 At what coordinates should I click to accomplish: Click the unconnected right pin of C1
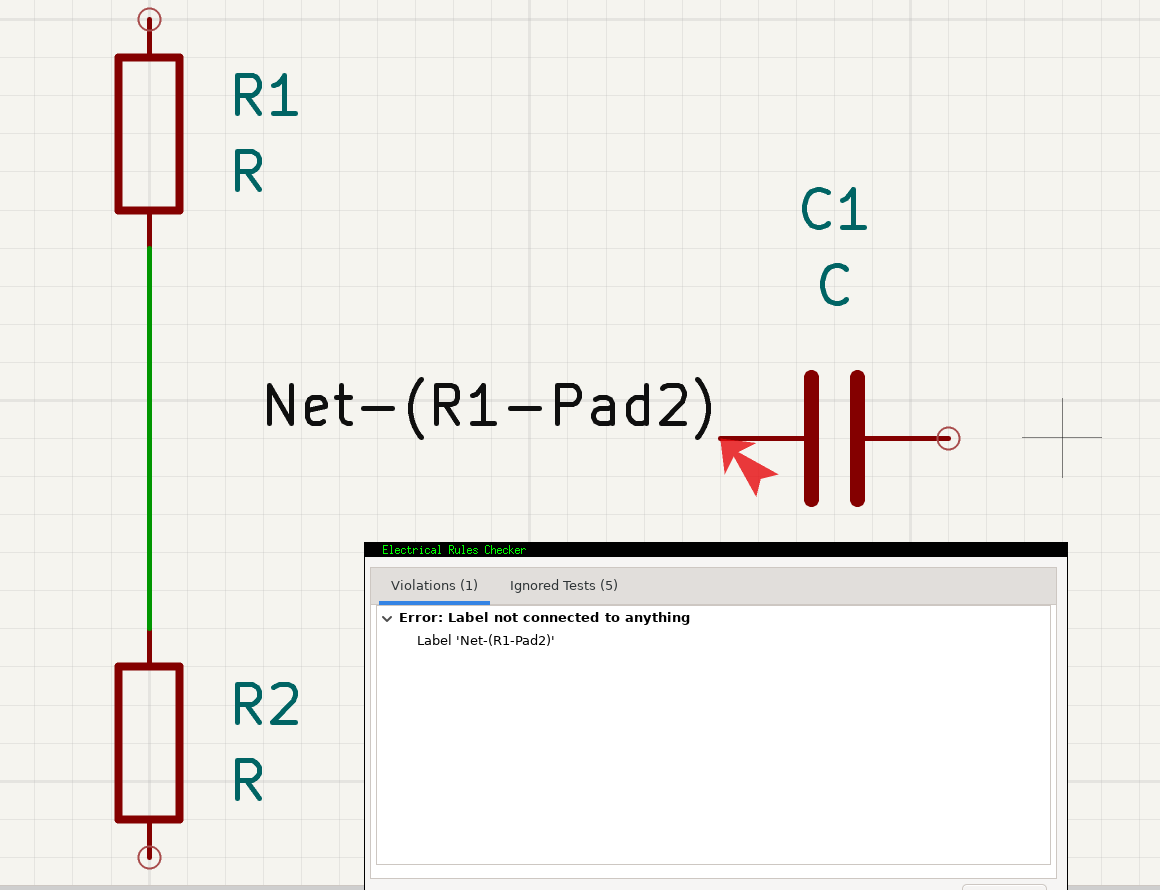coord(948,438)
